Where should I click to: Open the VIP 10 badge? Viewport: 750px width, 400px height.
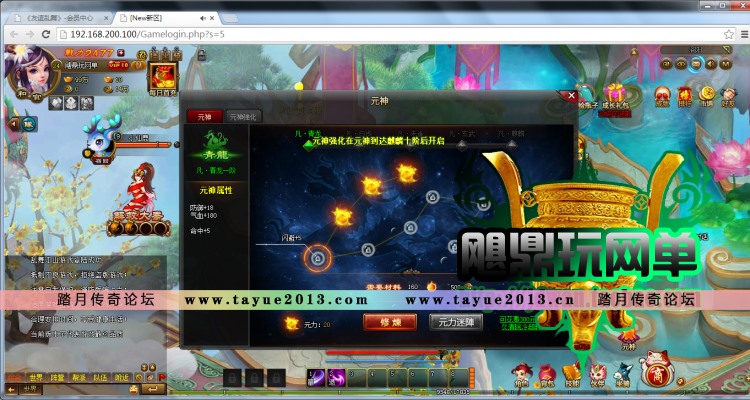118,65
